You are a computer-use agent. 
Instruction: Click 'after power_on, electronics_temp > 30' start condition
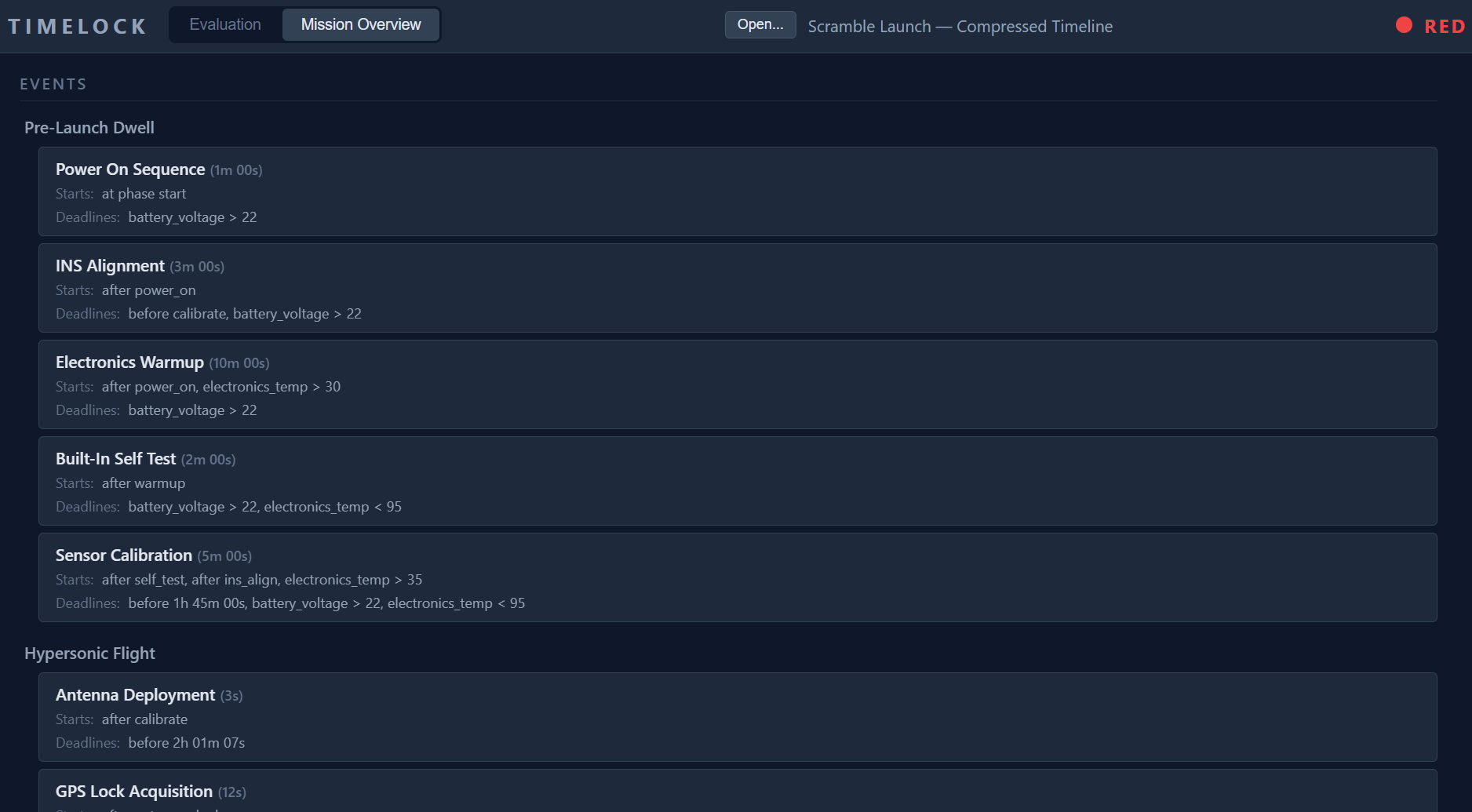click(221, 387)
